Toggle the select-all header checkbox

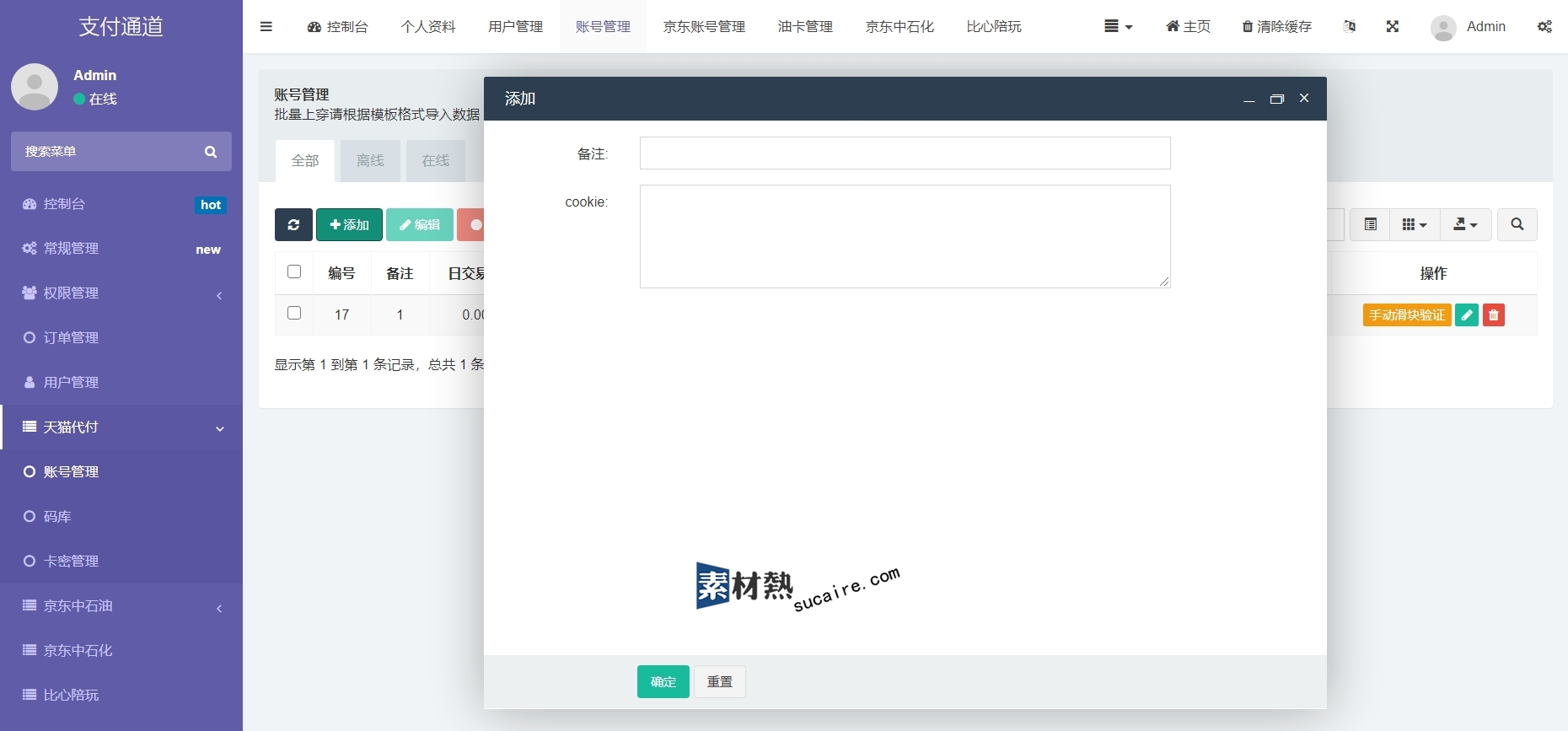tap(294, 271)
